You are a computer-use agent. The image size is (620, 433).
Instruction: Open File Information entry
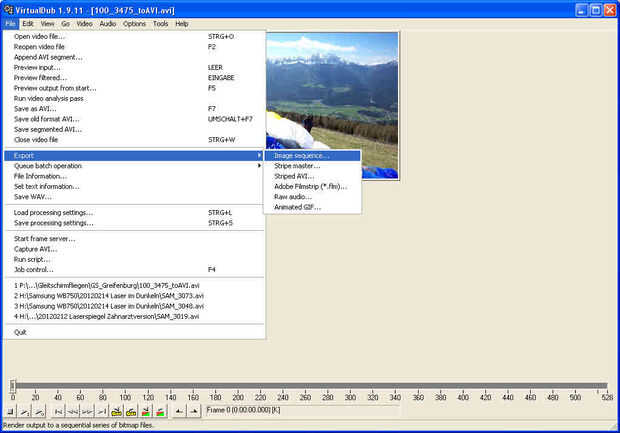tap(134, 176)
